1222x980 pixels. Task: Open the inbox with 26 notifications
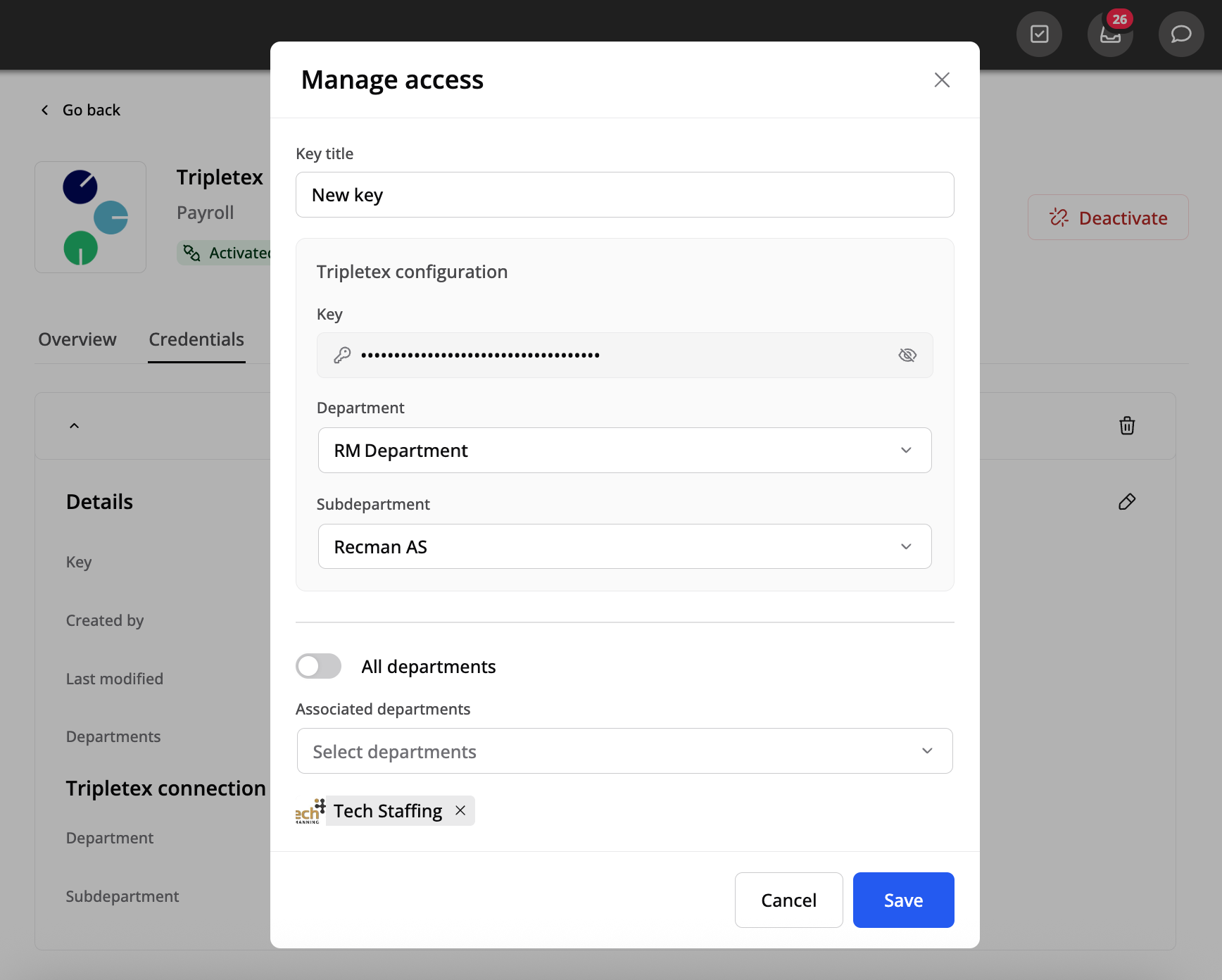pyautogui.click(x=1110, y=34)
